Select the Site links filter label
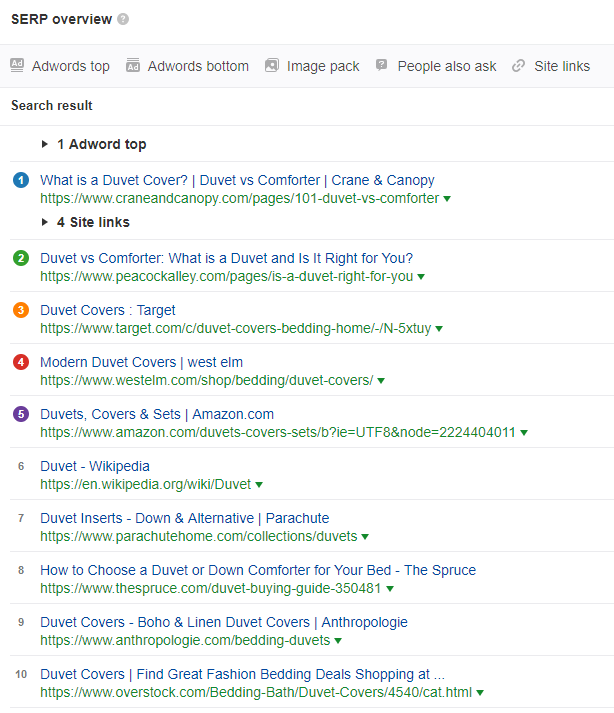This screenshot has height=713, width=614. pos(562,66)
